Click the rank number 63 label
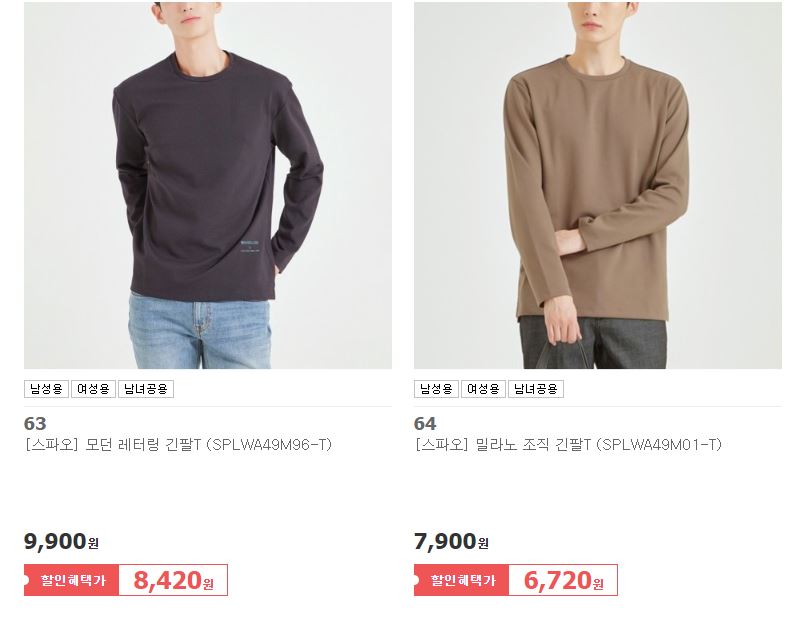The image size is (793, 619). click(x=35, y=423)
